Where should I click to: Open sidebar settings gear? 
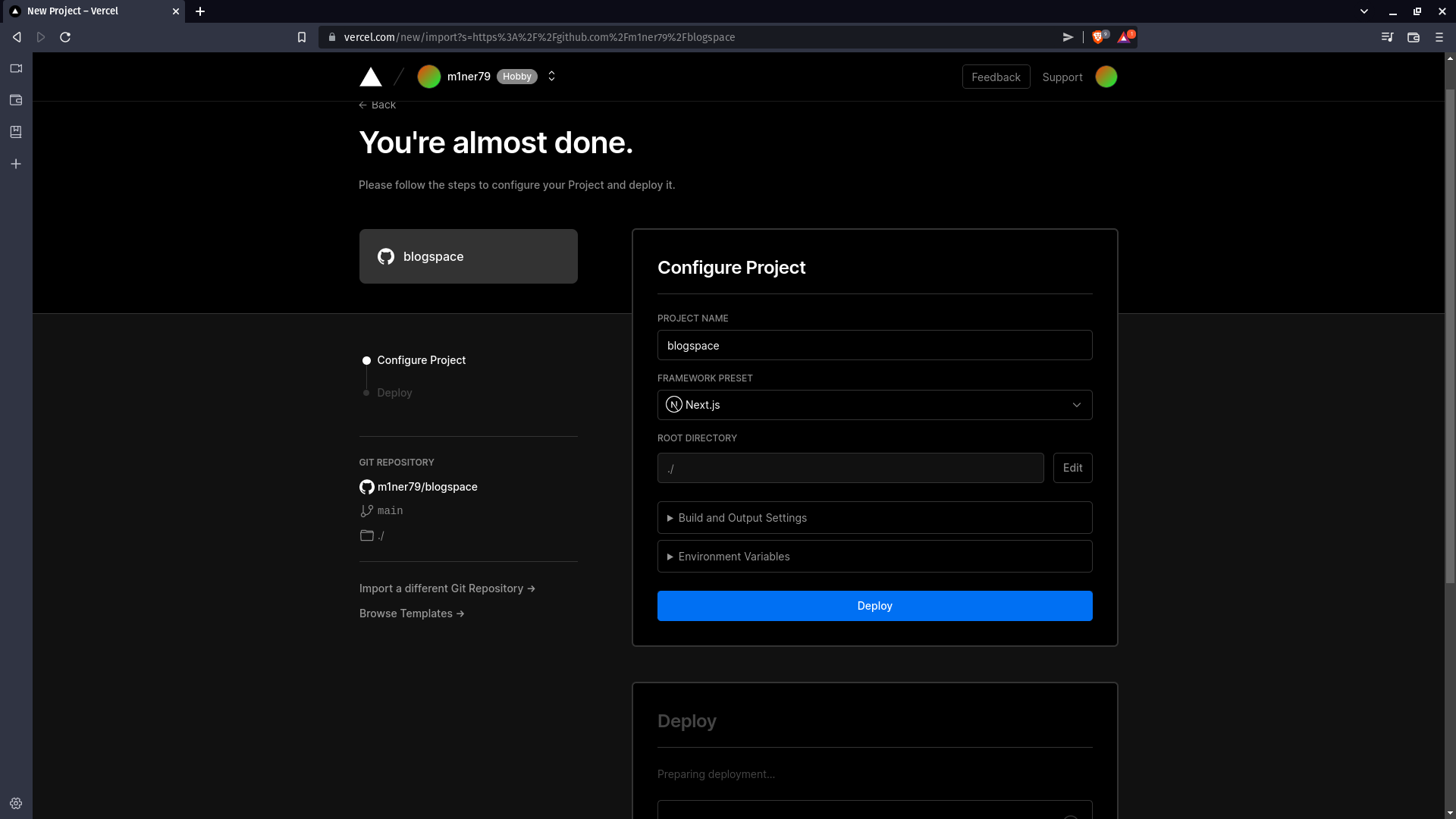16,803
